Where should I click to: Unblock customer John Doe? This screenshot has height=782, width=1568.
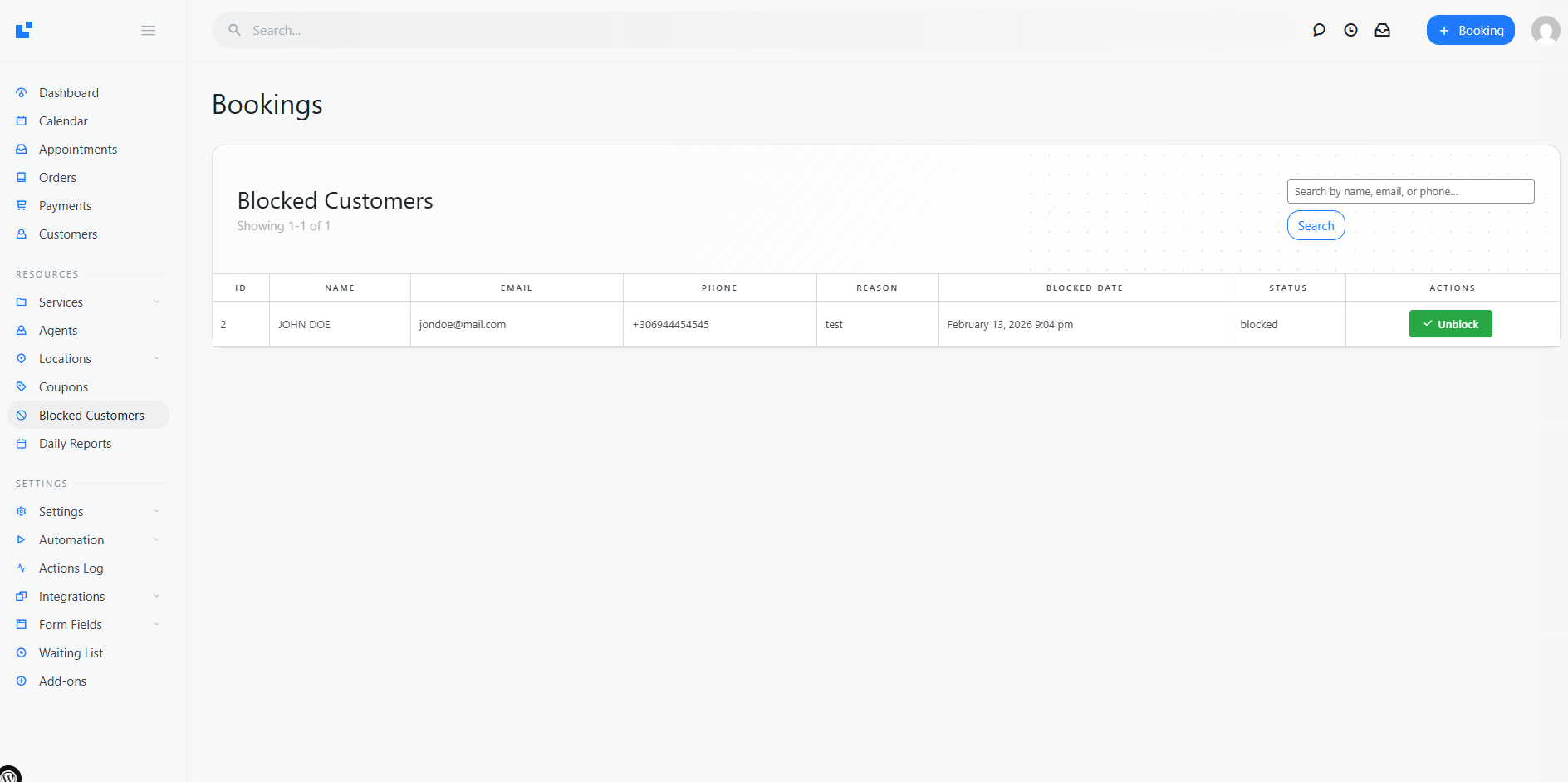click(x=1450, y=324)
